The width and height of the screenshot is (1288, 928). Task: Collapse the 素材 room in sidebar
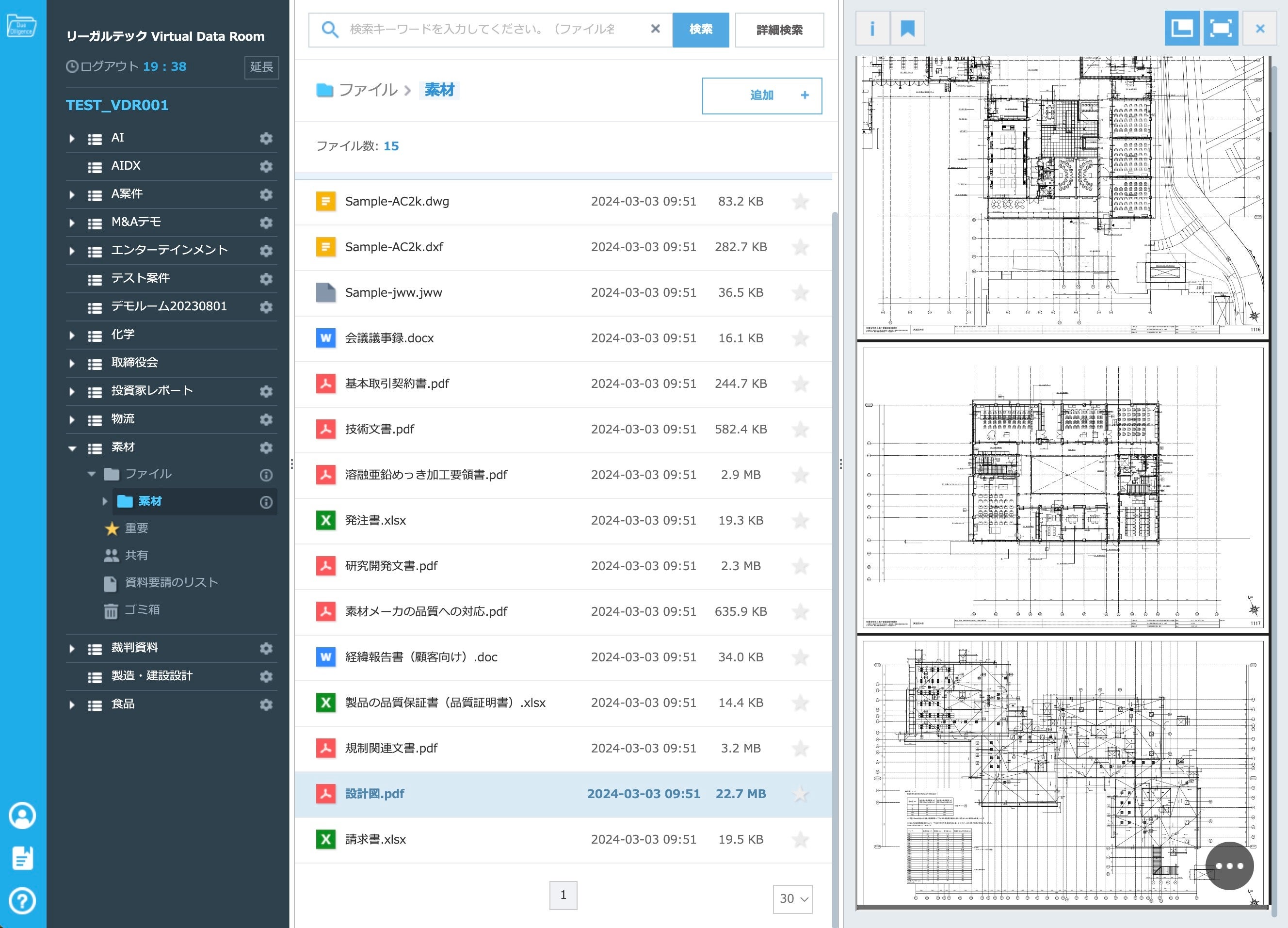[x=72, y=448]
